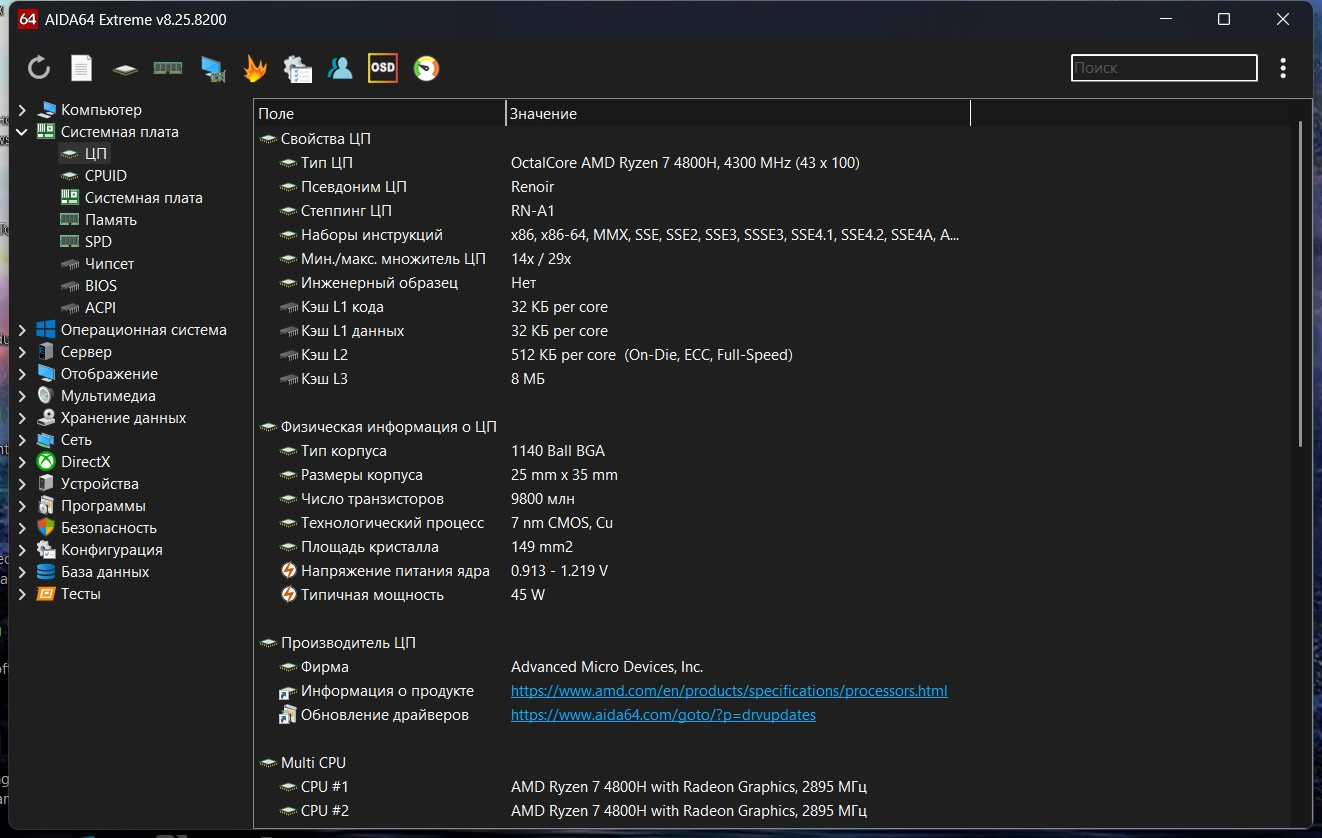Open the OSD panel icon

tap(383, 68)
